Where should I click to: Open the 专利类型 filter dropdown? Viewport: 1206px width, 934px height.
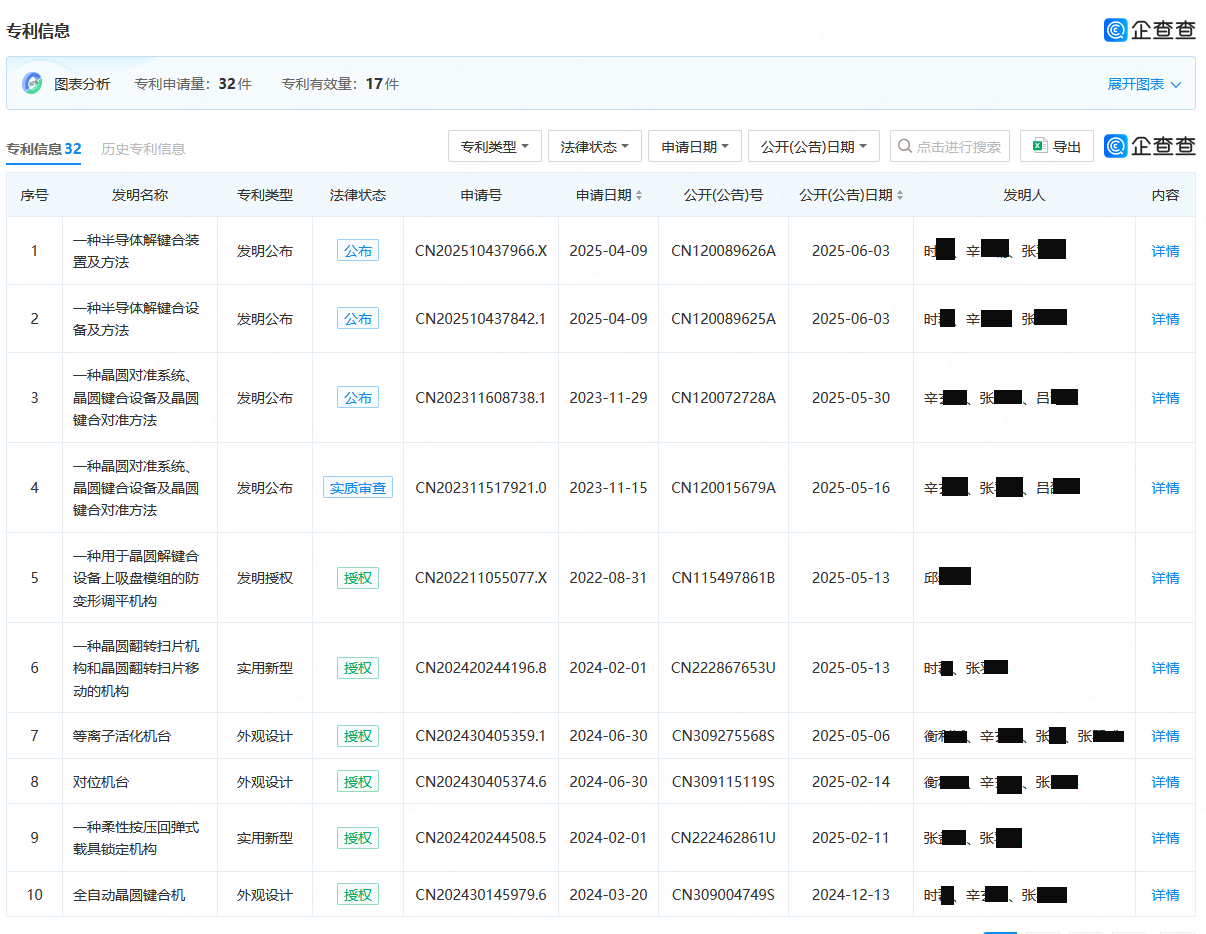(x=495, y=146)
